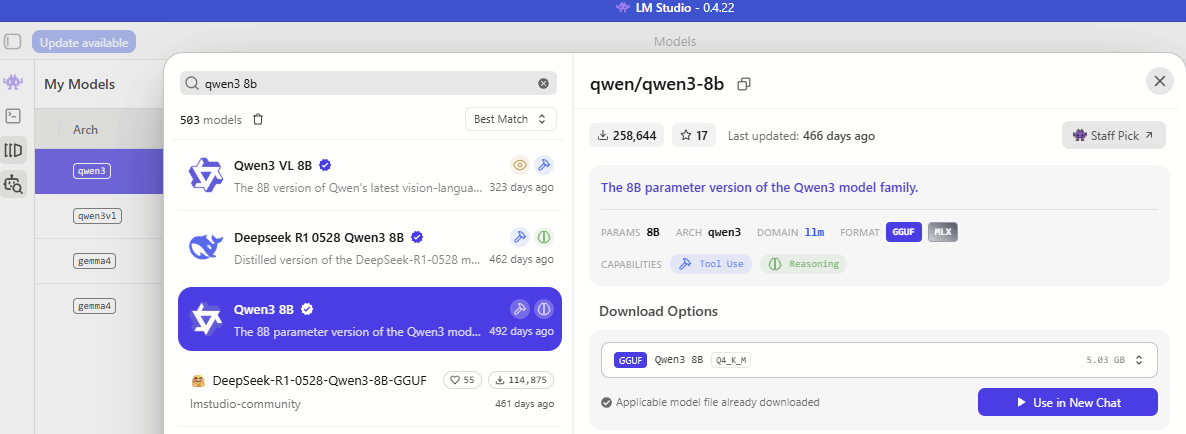Click the lmstudio-community publisher text

[x=245, y=404]
